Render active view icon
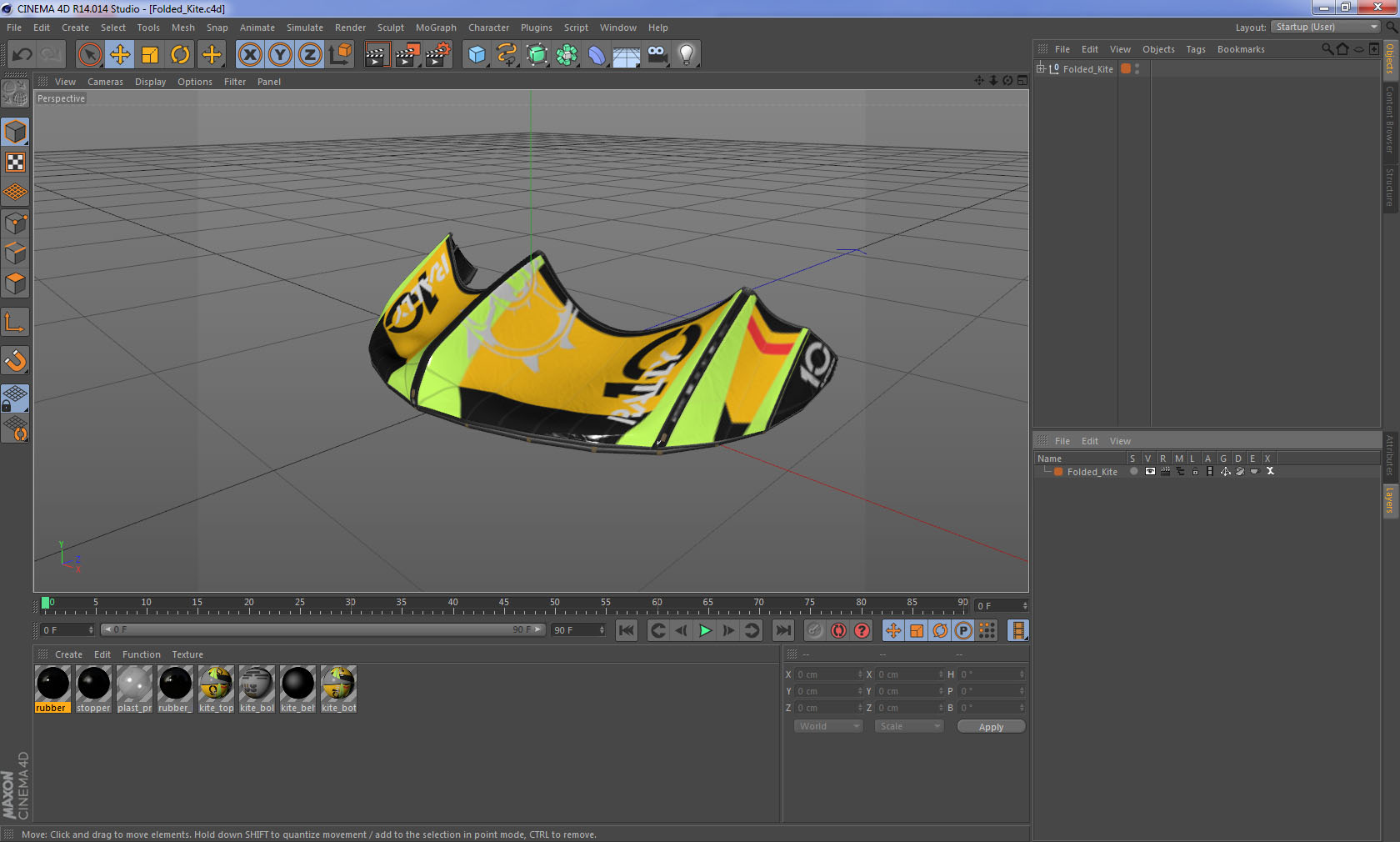Viewport: 1400px width, 842px height. click(x=377, y=55)
